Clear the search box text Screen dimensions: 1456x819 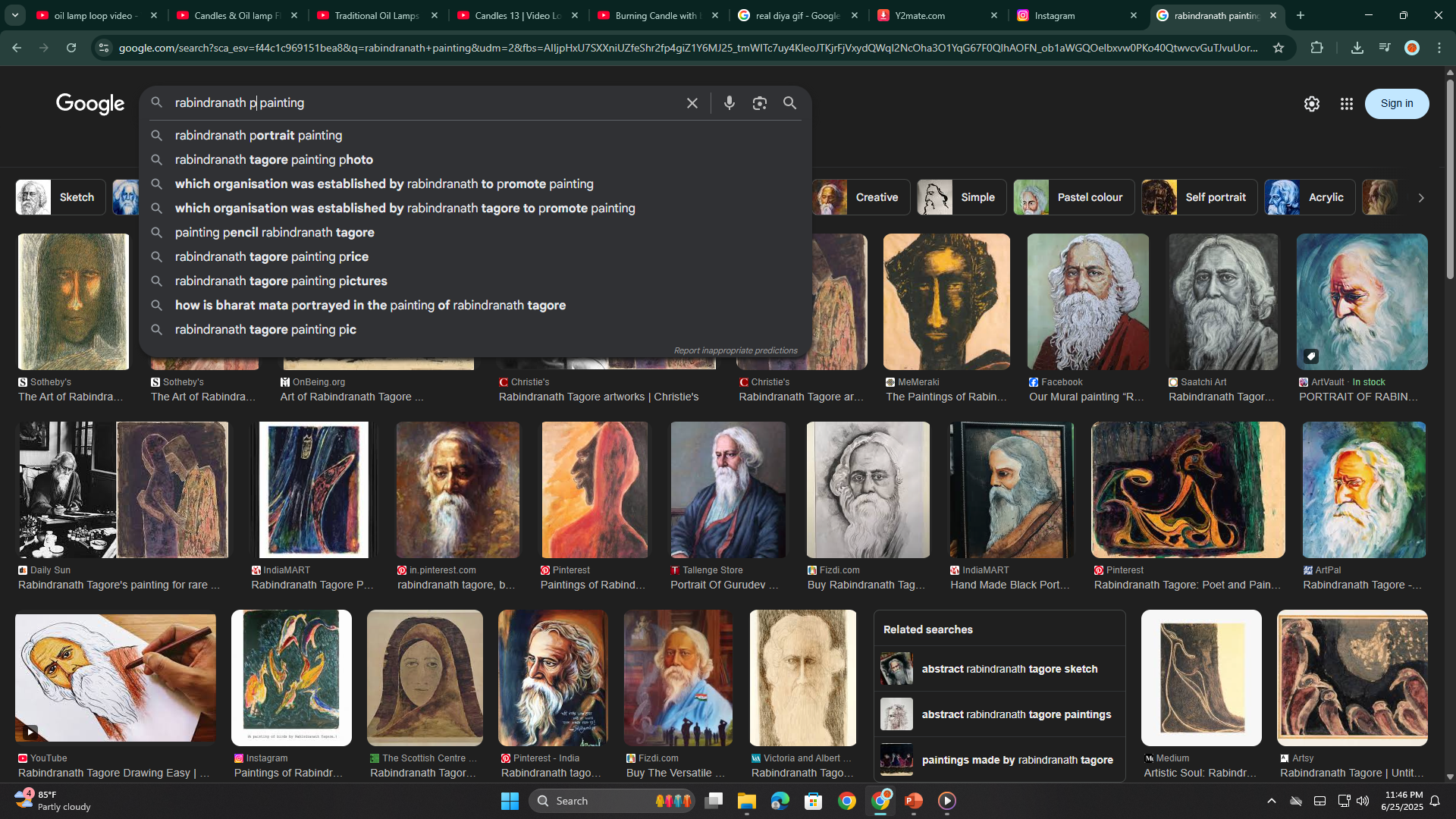tap(692, 103)
